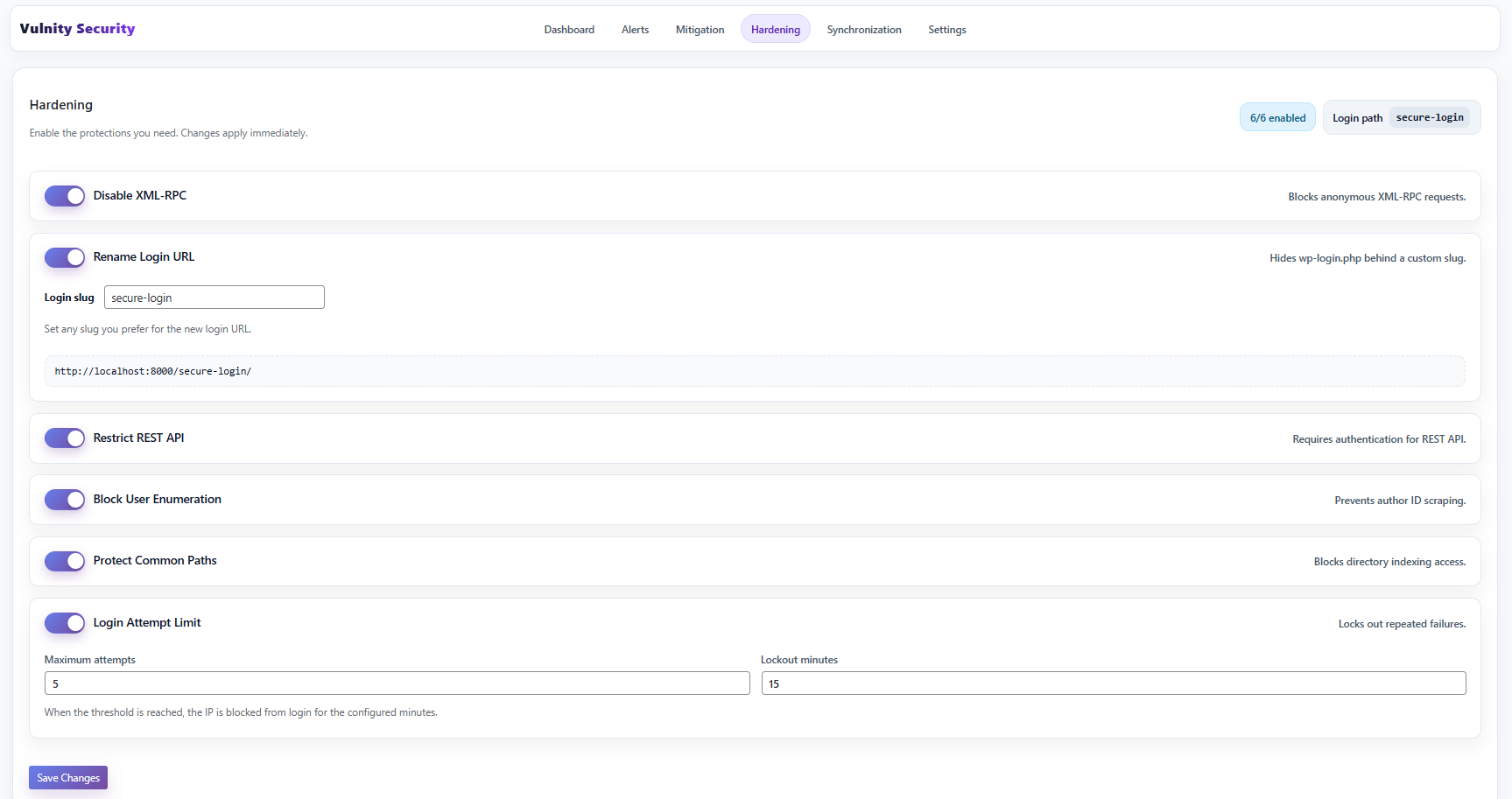The width and height of the screenshot is (1512, 799).
Task: Click 'Blocks directory indexing access.' text
Action: pos(1390,562)
